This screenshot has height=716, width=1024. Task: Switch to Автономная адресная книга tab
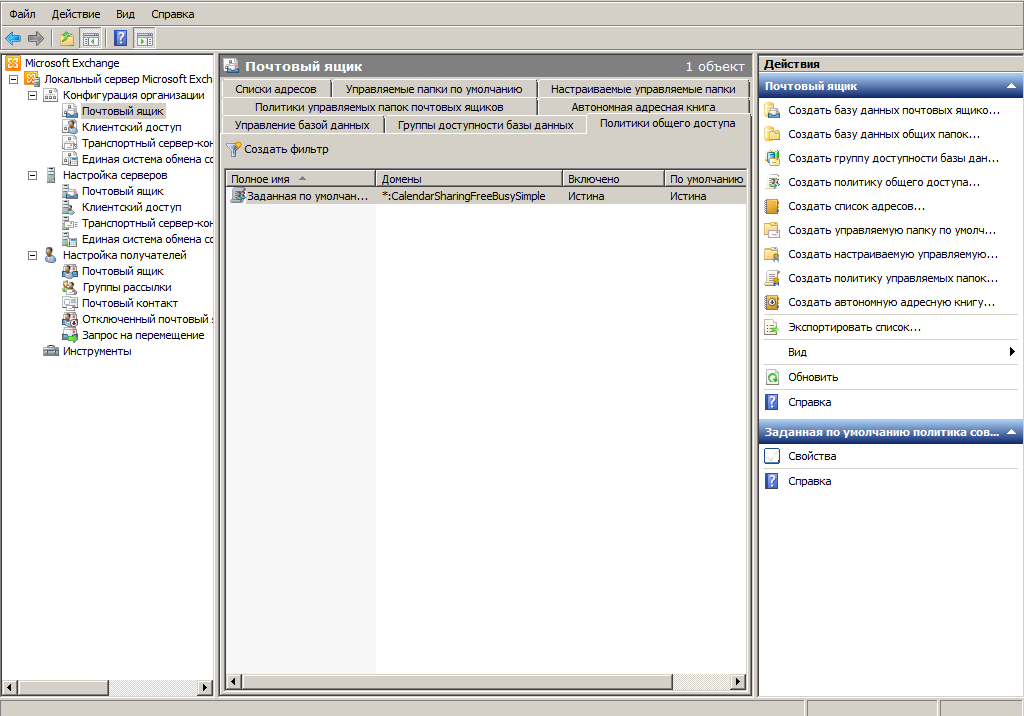pos(643,107)
